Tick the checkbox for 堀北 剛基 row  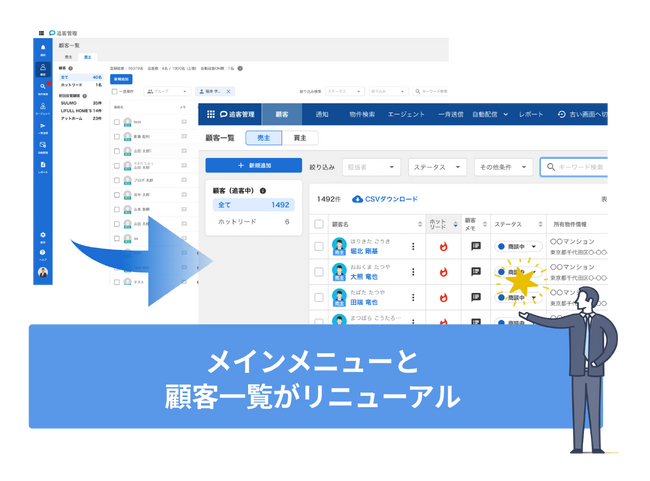pyautogui.click(x=319, y=246)
